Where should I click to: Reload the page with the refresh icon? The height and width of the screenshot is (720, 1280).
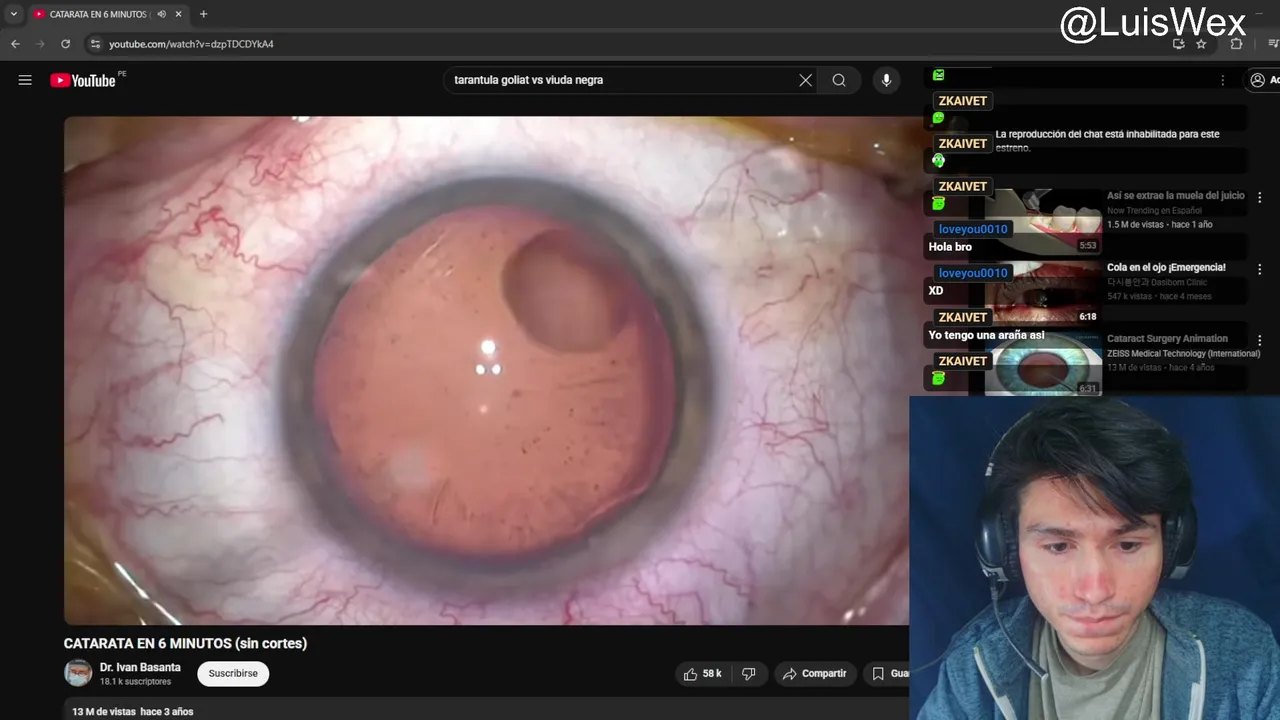click(66, 44)
